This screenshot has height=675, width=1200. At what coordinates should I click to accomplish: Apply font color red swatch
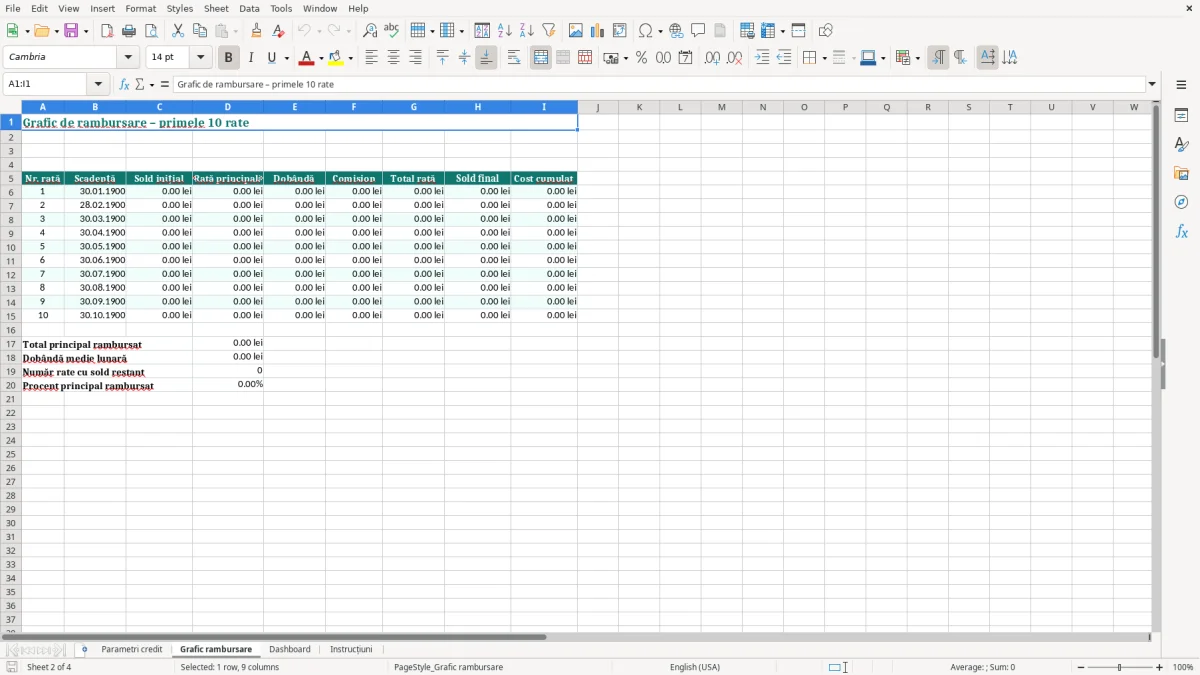(x=307, y=58)
